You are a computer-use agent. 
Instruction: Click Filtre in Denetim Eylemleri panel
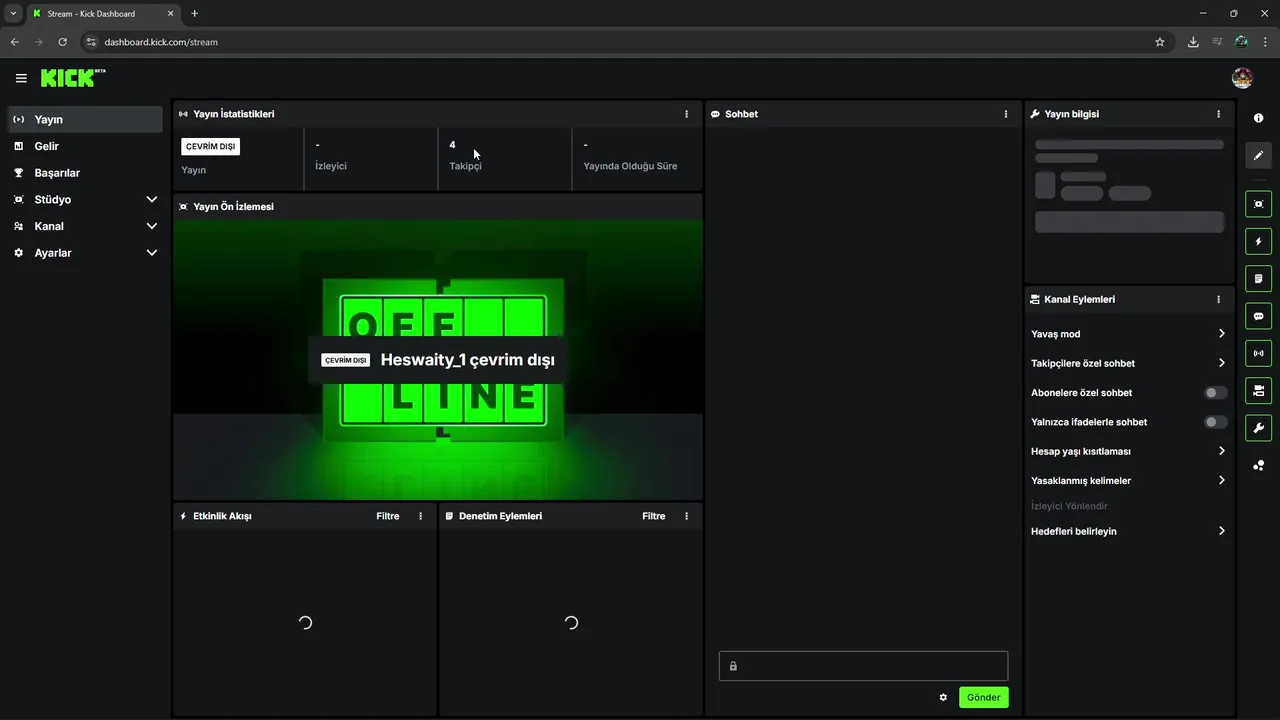point(654,516)
